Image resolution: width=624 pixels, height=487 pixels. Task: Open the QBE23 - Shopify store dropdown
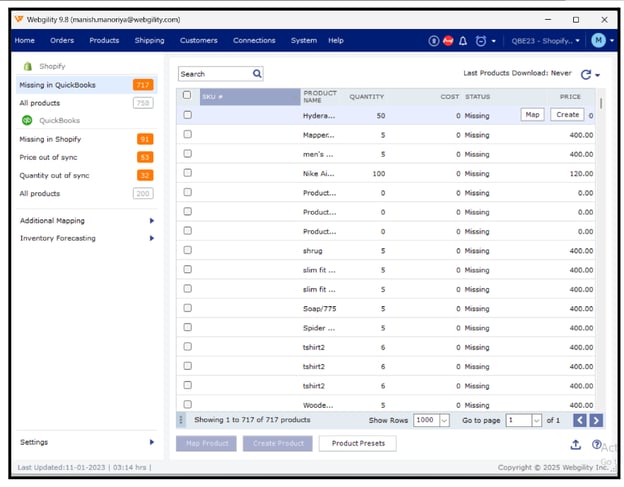tap(546, 41)
